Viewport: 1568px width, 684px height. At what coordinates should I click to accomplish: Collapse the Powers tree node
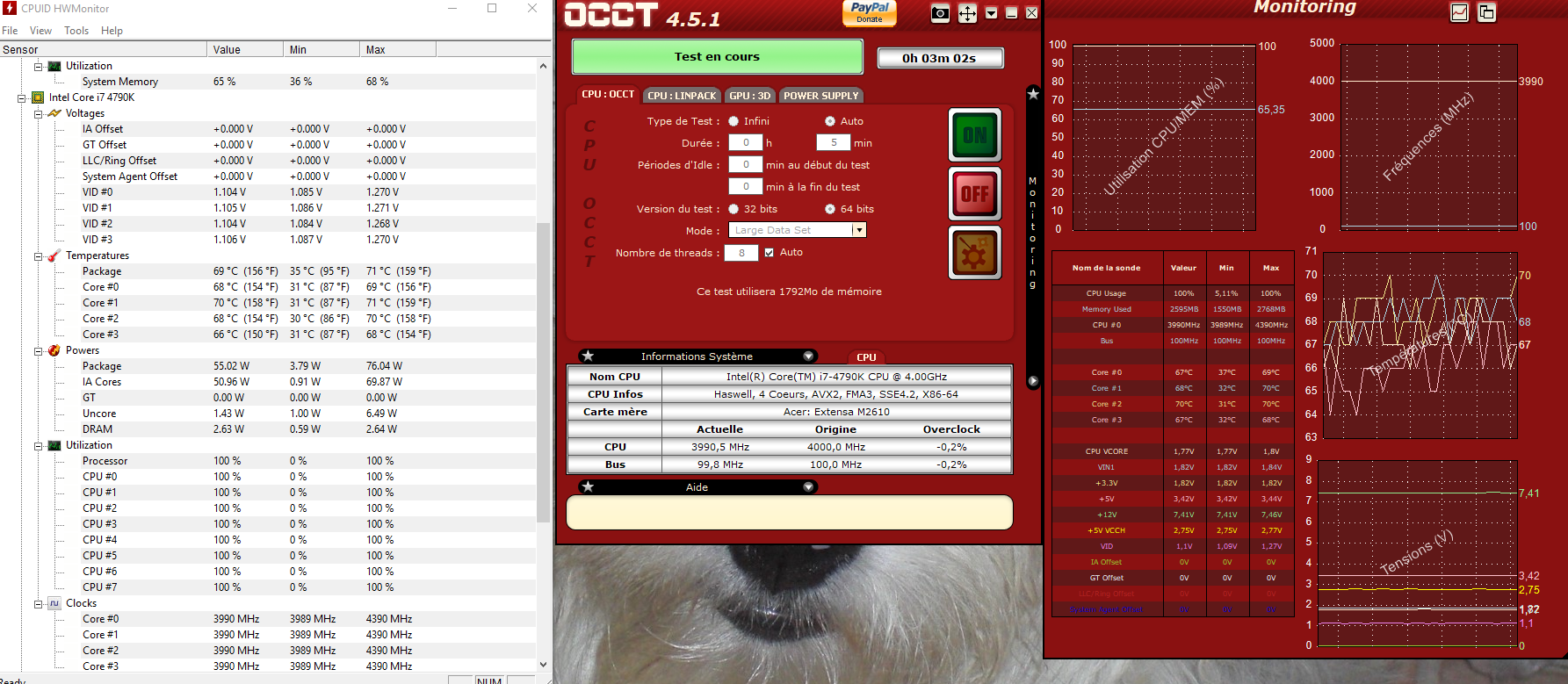38,351
